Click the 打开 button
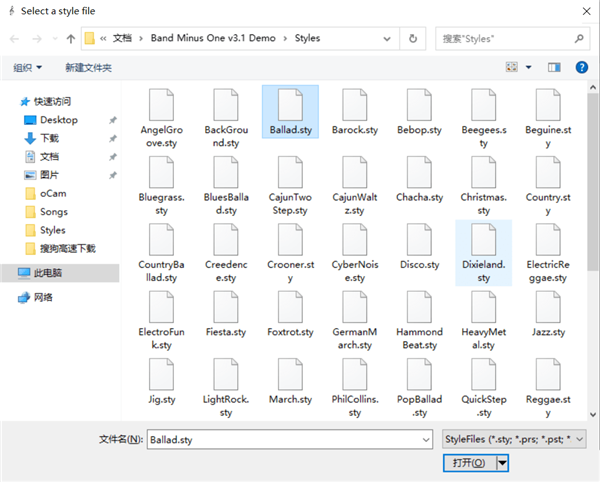Screen dimensions: 600x482 pos(468,462)
